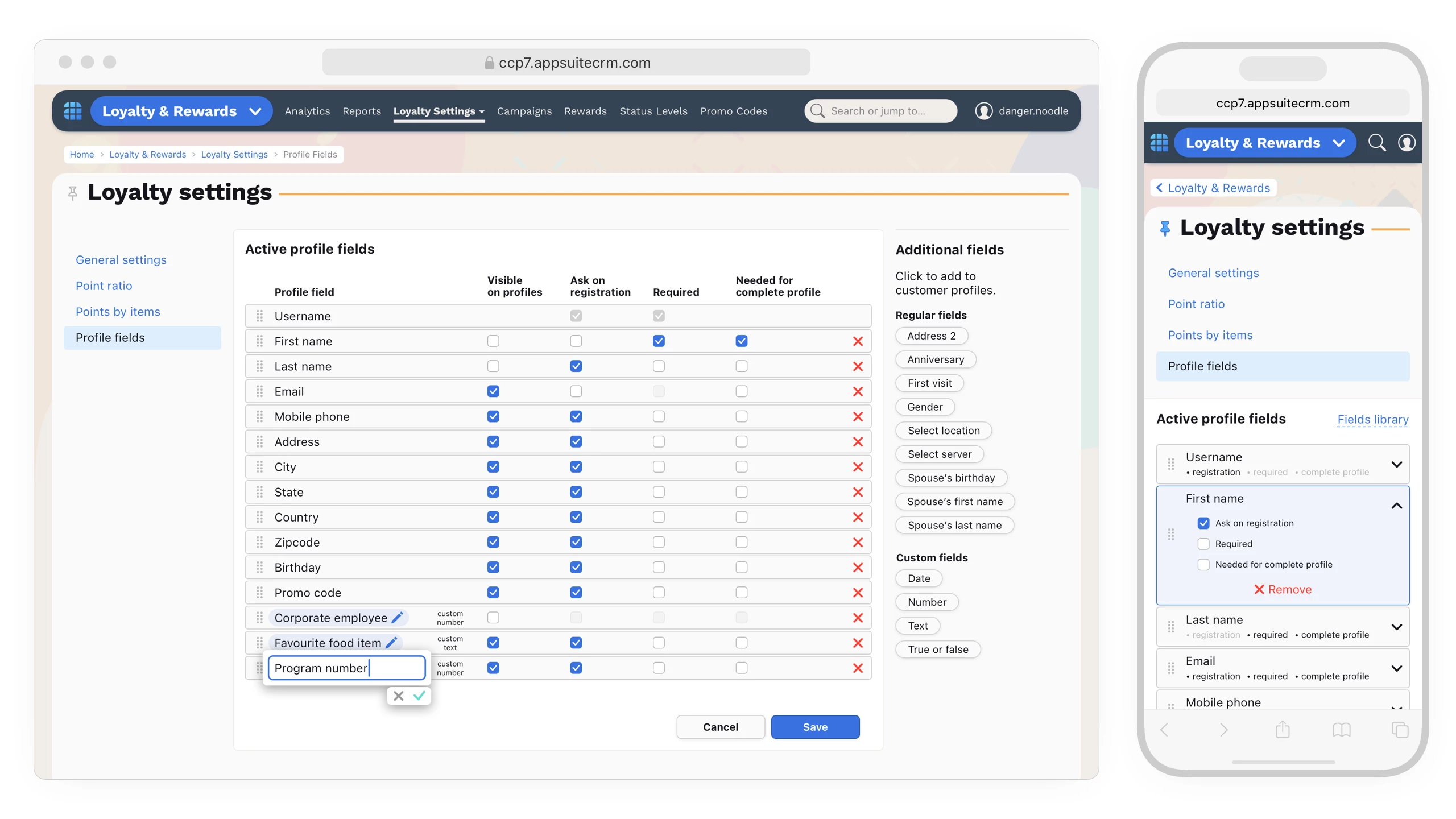Click the blue Save button
This screenshot has width=1456, height=819.
click(x=814, y=727)
